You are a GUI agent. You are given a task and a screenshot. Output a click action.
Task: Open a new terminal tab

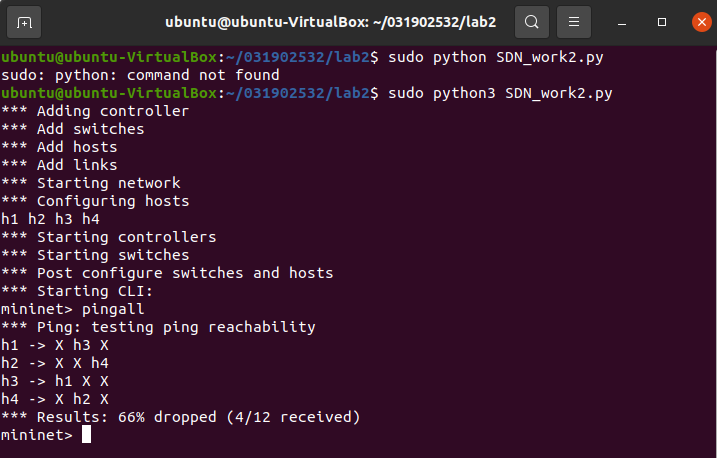point(24,21)
